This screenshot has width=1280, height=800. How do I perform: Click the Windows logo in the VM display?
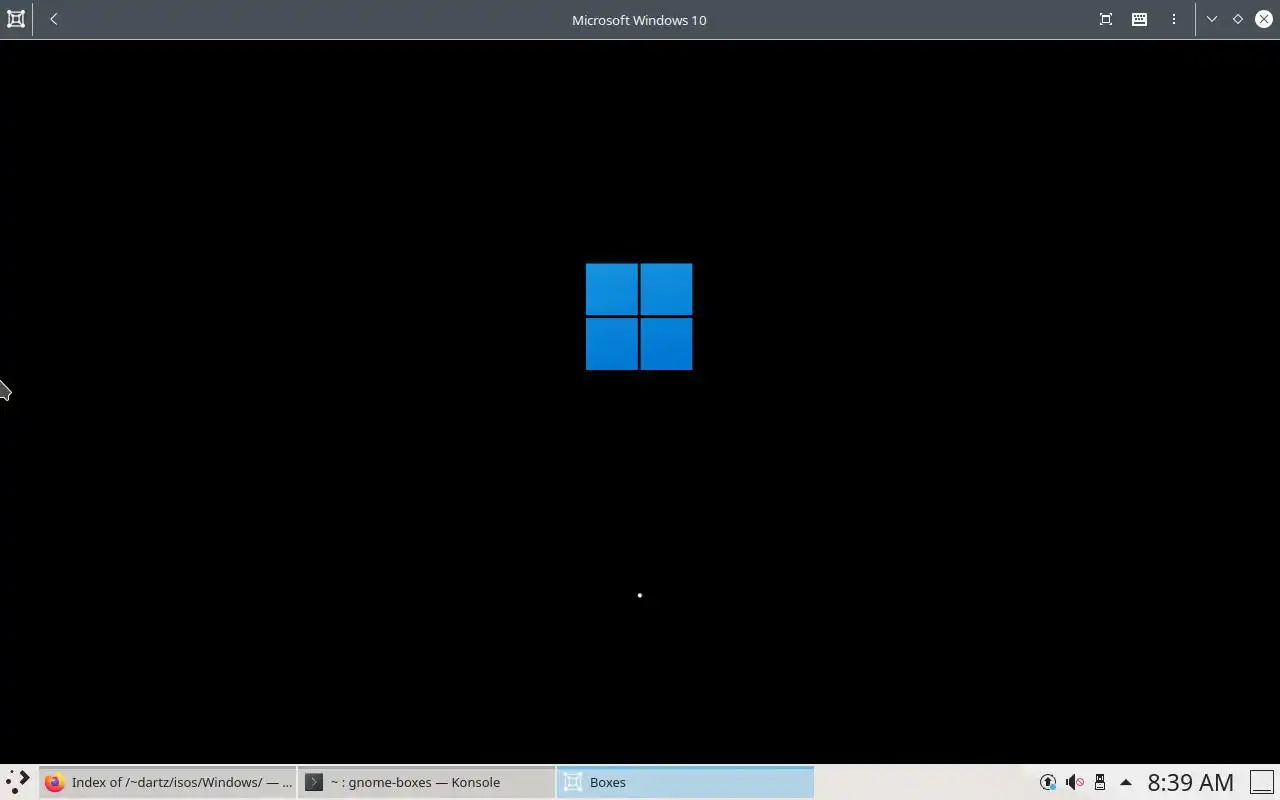[639, 317]
